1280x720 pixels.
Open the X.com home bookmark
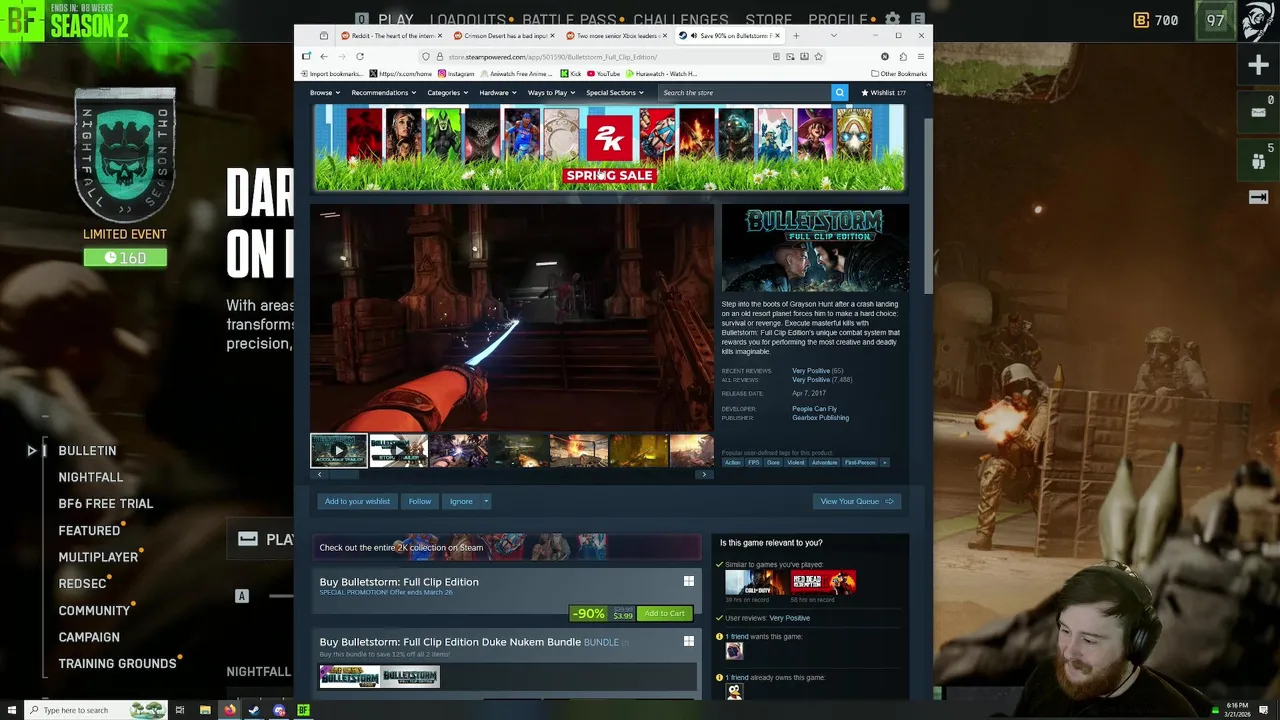tap(401, 73)
